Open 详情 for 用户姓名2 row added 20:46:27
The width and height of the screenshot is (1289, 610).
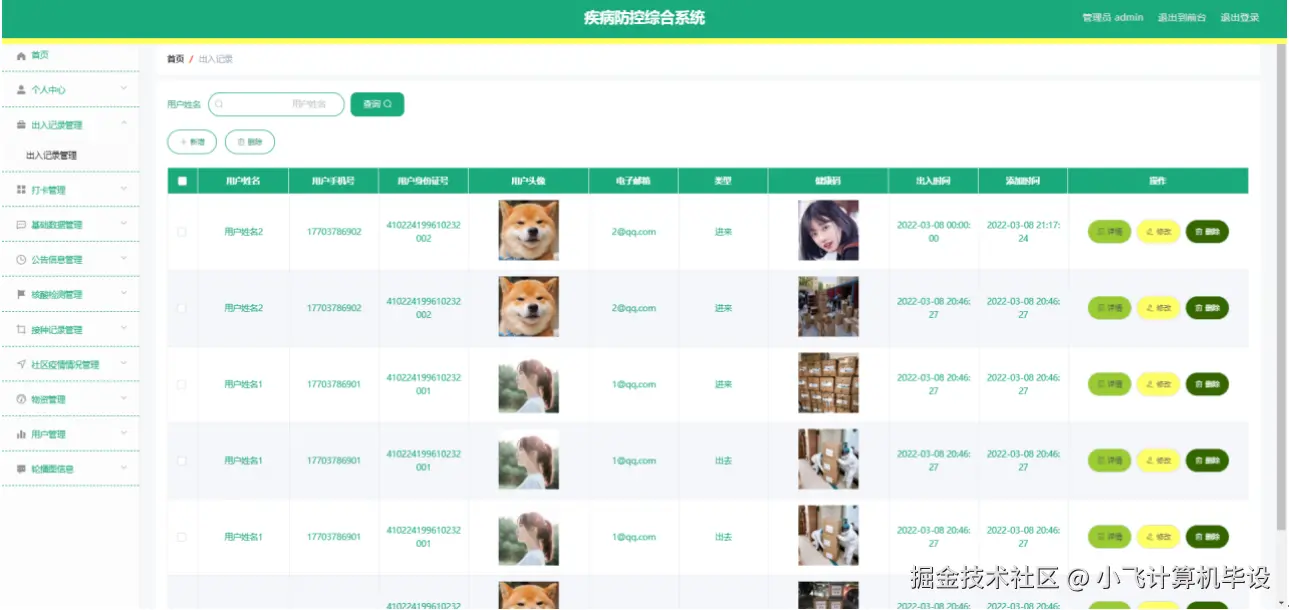(x=1109, y=308)
